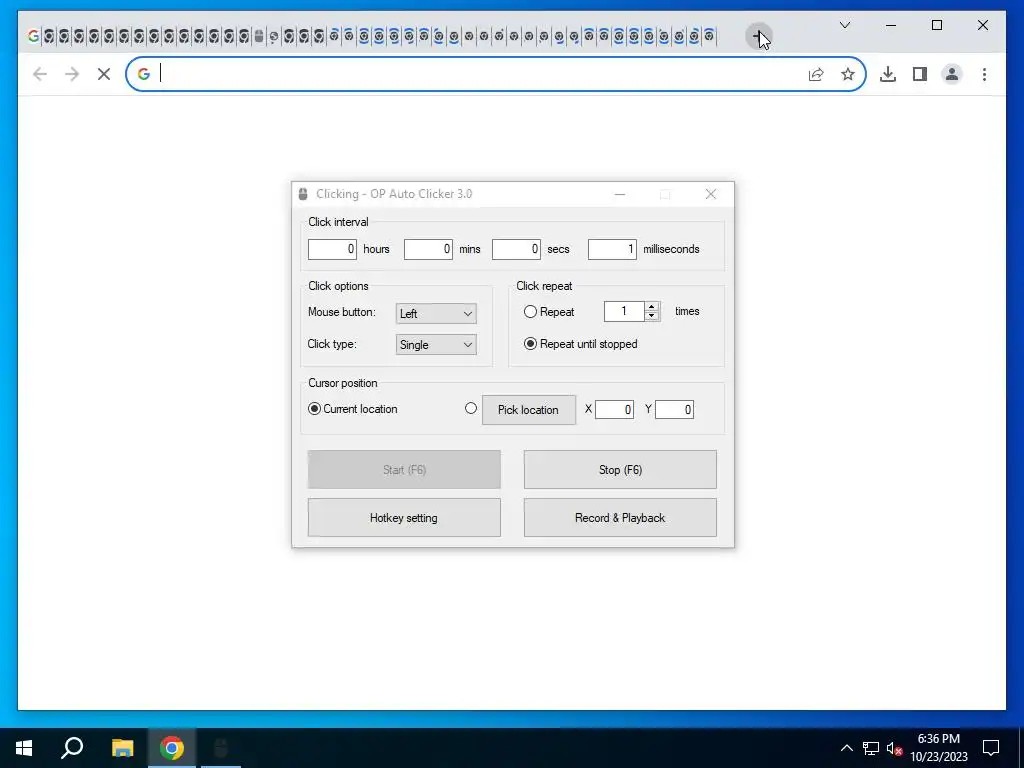Edit the mins interval field
Screen dimensions: 1024x768
point(428,249)
